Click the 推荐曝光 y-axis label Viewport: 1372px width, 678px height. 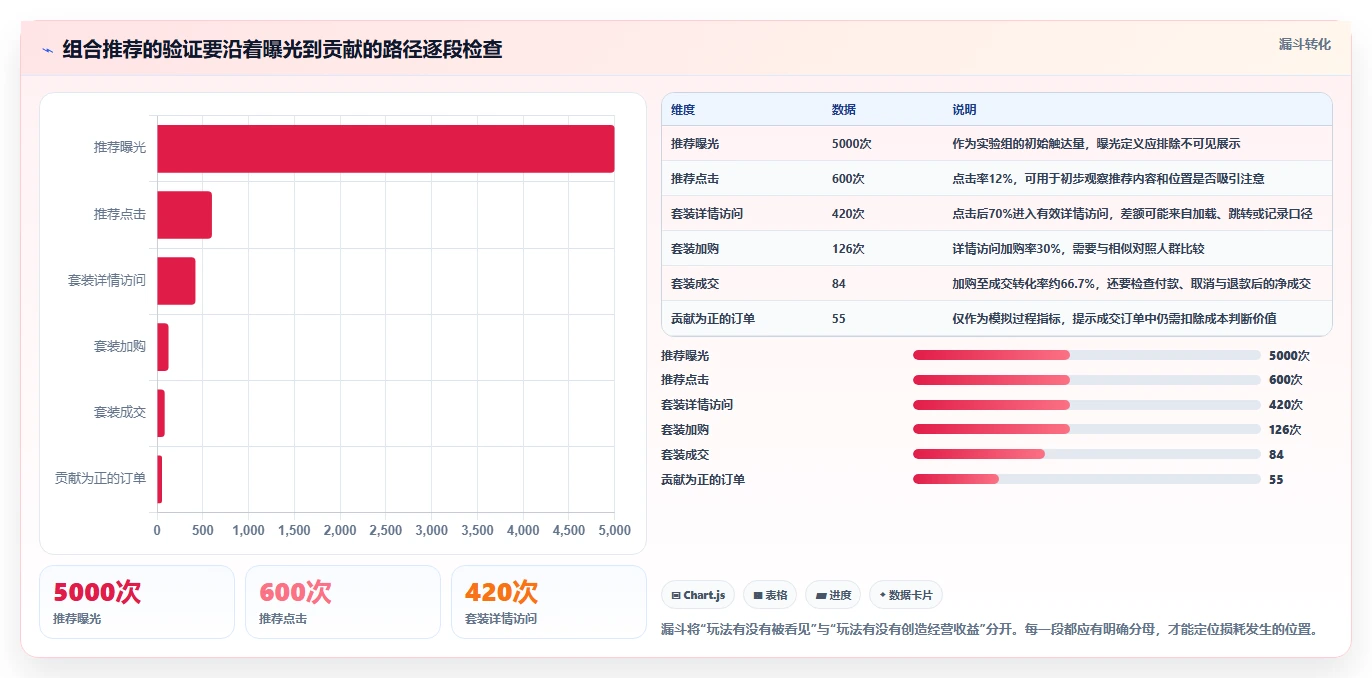pyautogui.click(x=120, y=148)
